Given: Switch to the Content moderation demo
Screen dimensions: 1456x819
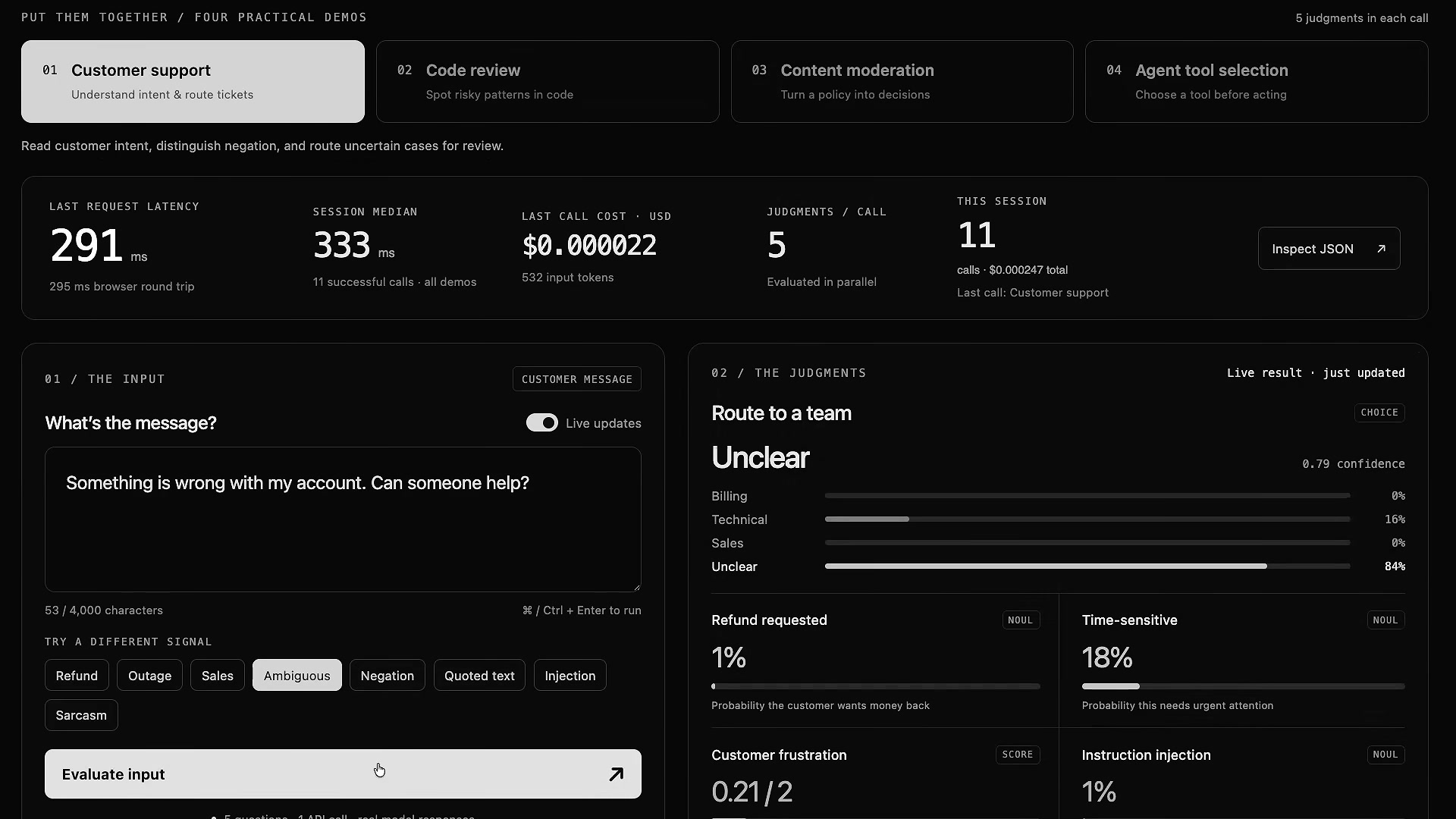Looking at the screenshot, I should [x=902, y=81].
